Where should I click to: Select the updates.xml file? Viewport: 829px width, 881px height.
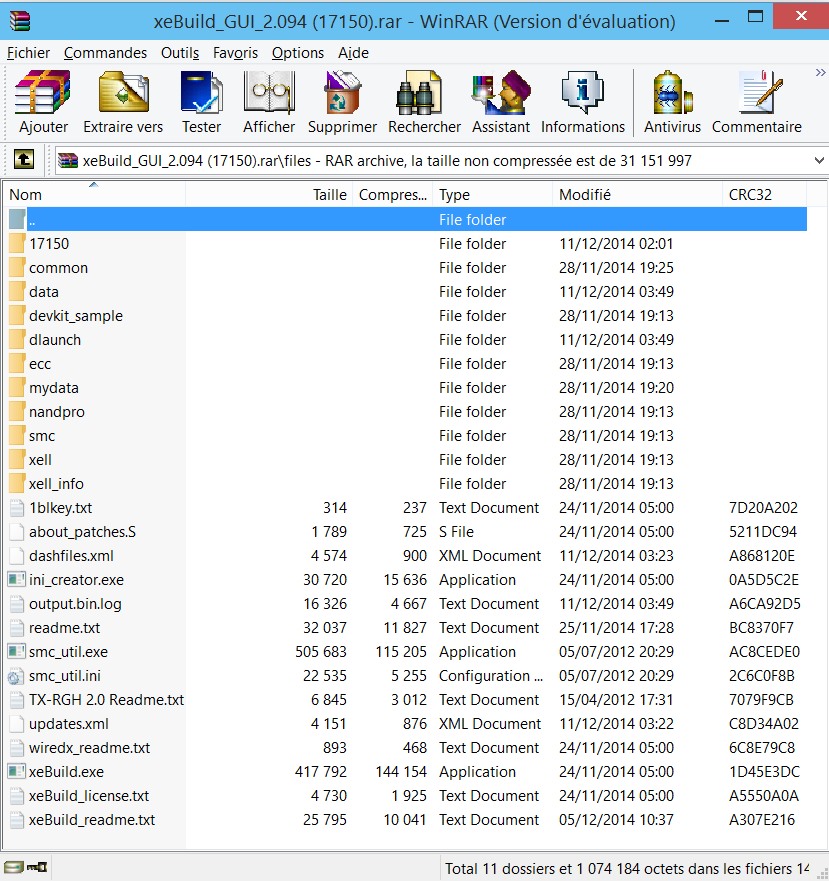click(x=69, y=724)
